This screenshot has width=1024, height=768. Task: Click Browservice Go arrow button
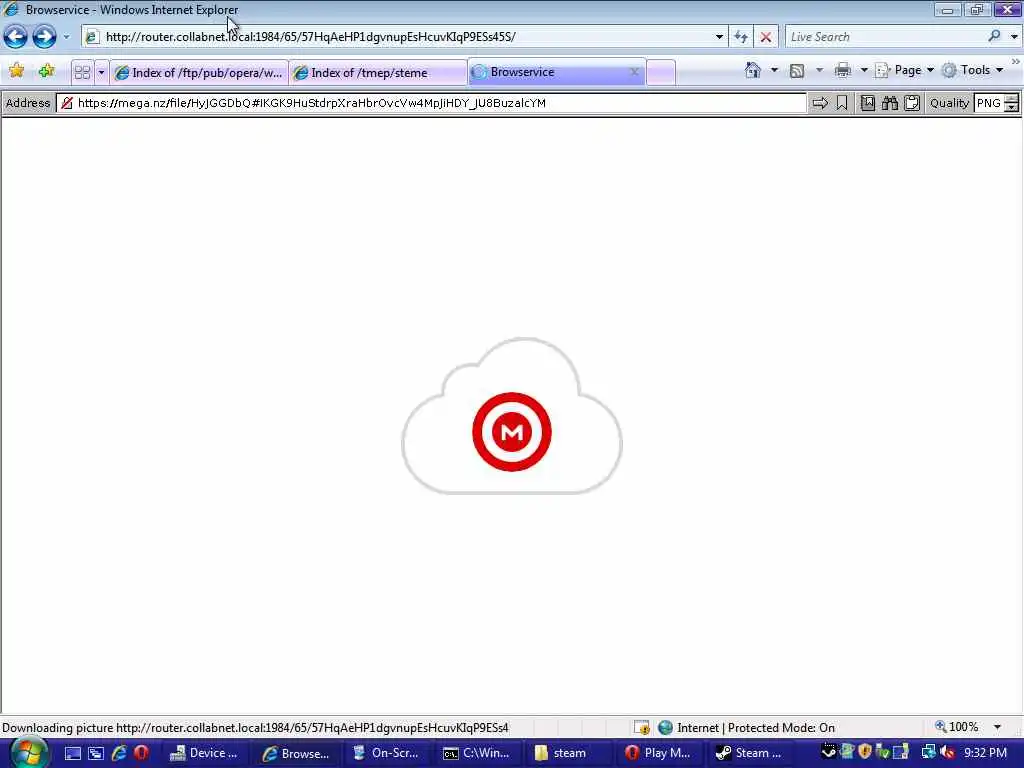(x=820, y=103)
